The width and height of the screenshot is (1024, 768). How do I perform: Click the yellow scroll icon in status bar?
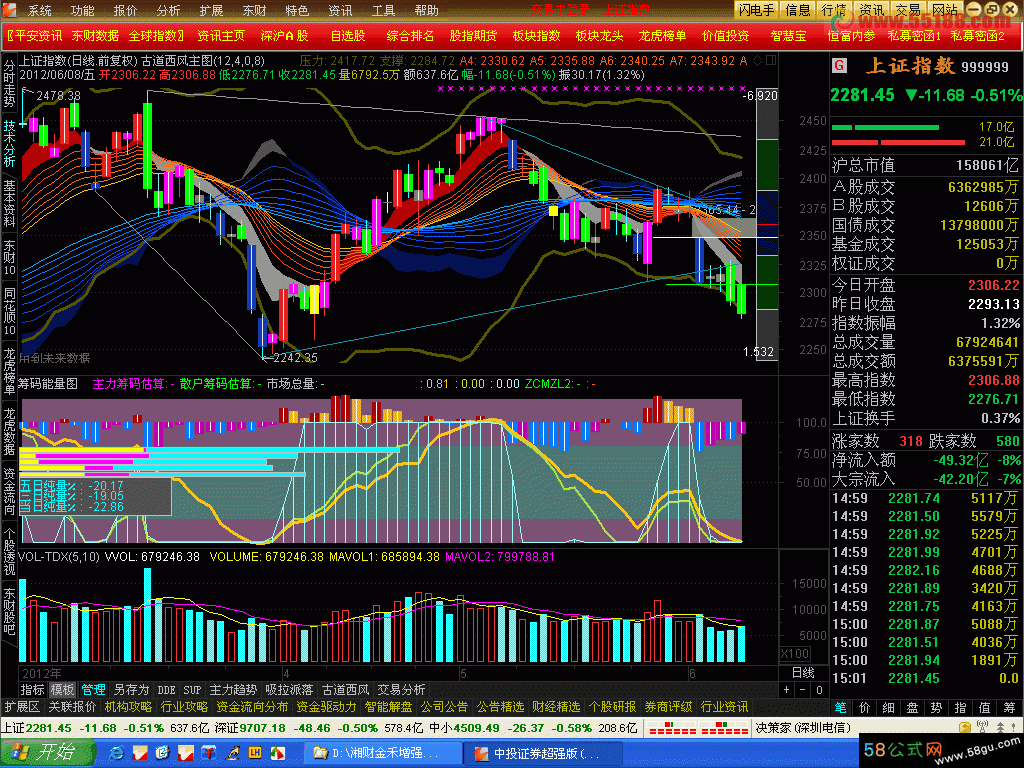click(965, 727)
